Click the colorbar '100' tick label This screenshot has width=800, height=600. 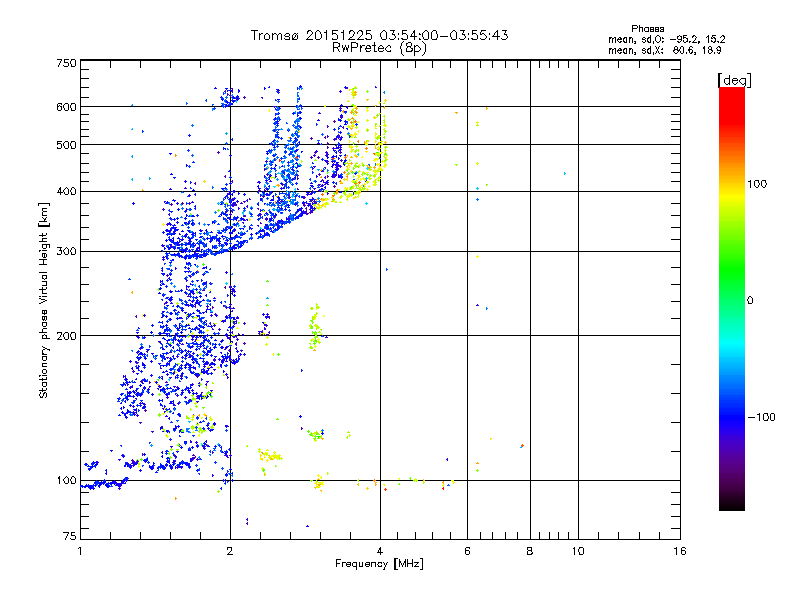pos(757,184)
